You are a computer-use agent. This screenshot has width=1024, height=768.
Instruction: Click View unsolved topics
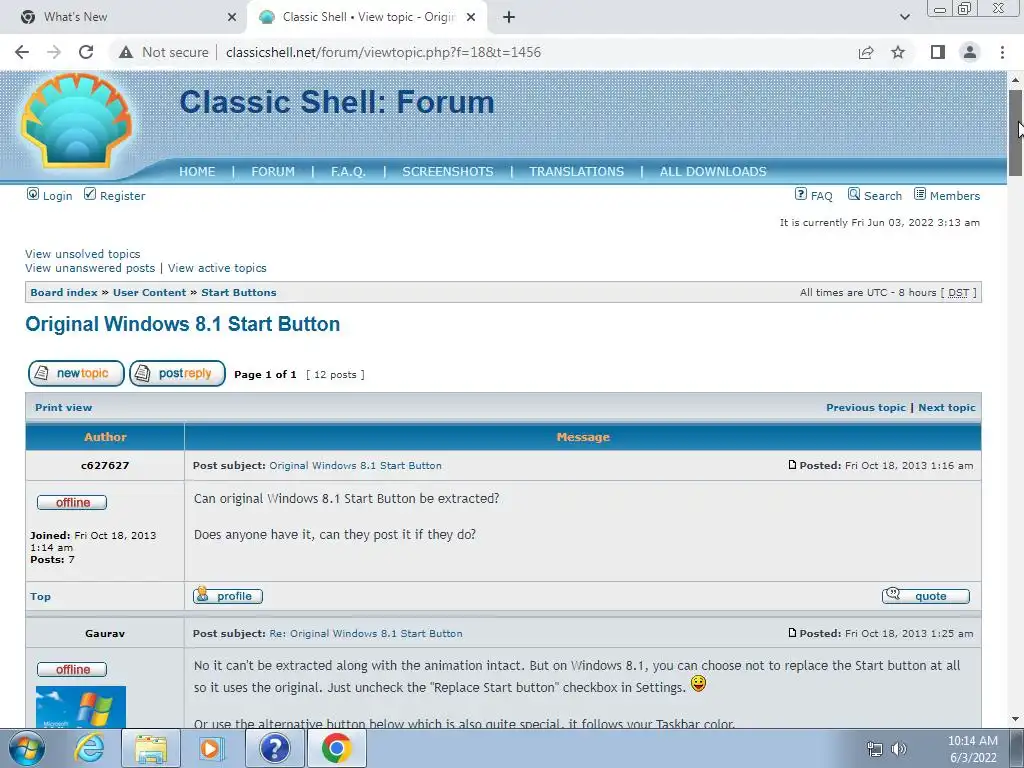(x=82, y=254)
